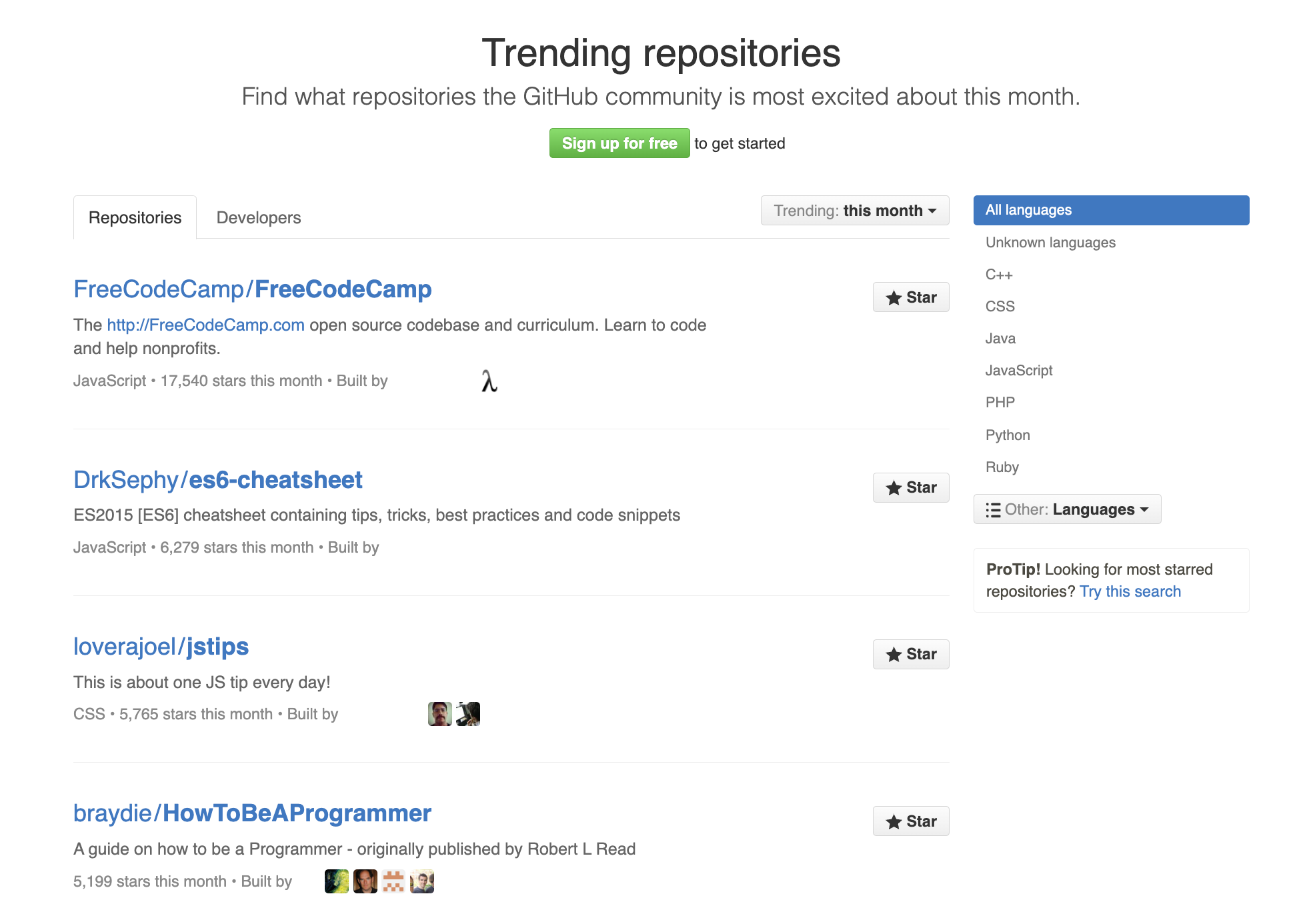Star the FreeCodeCamp repository
Screen dimensions: 1311x924
[x=910, y=297]
